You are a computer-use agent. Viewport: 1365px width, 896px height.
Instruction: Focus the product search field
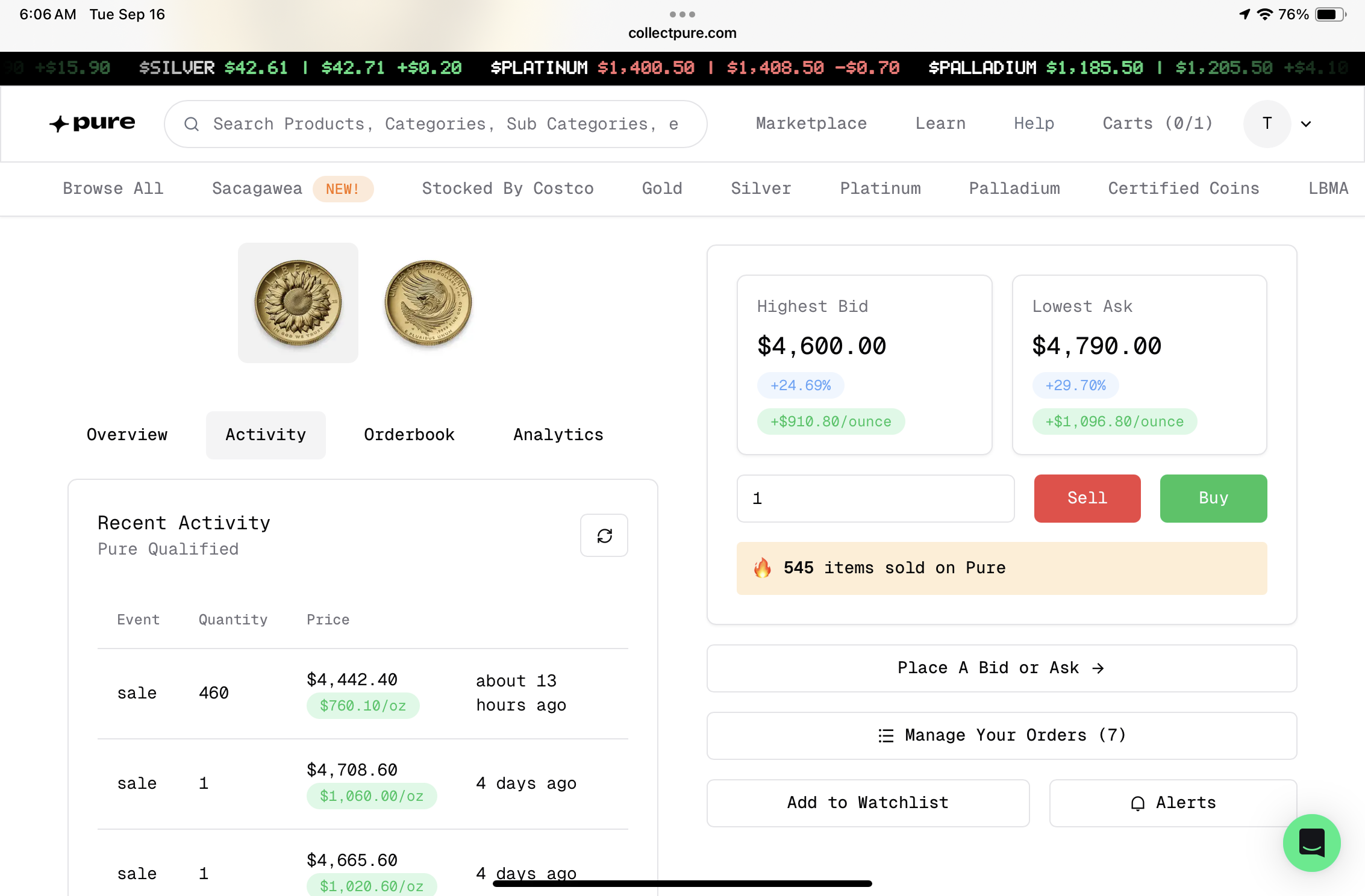click(436, 124)
